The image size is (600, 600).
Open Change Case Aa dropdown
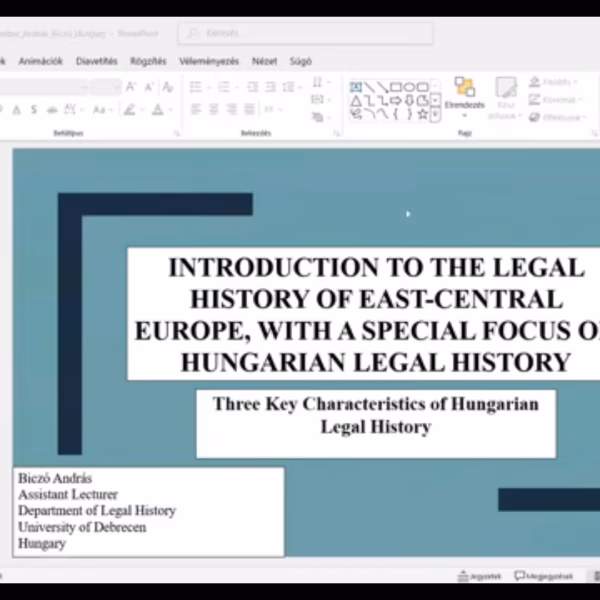(103, 110)
